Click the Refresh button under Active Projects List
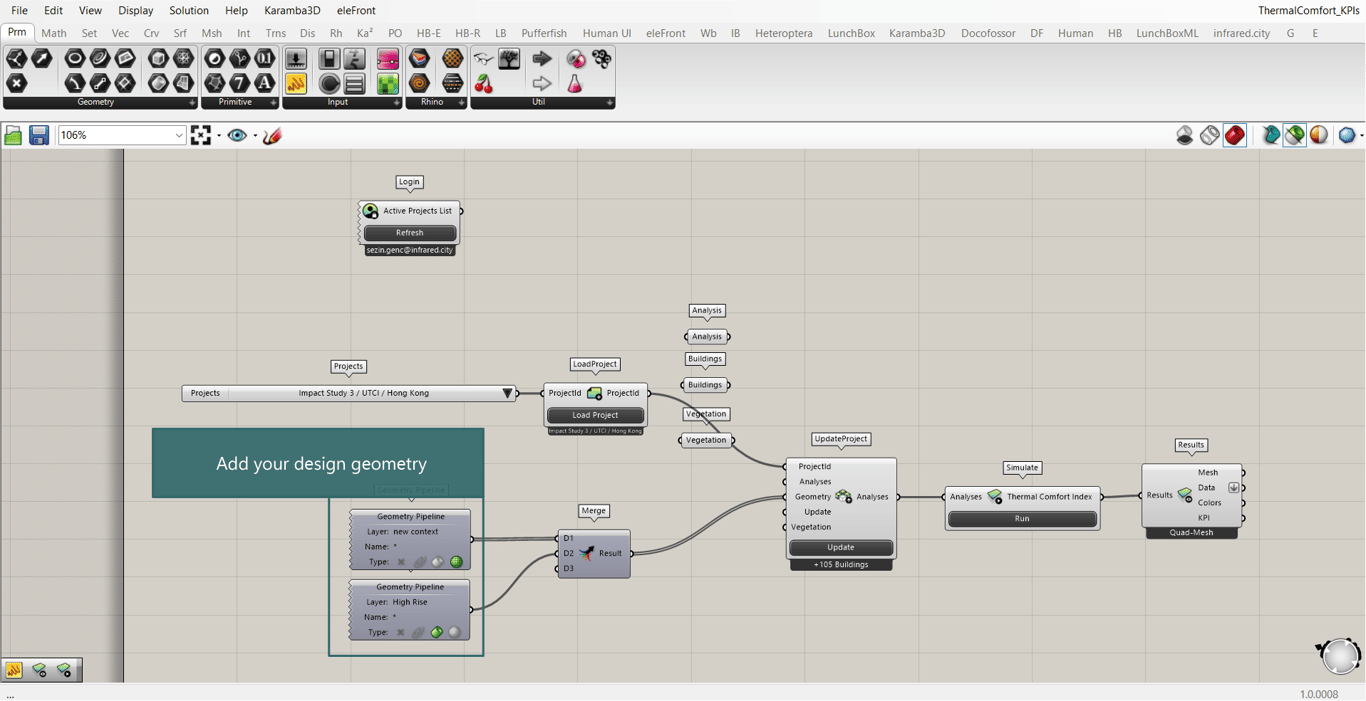The width and height of the screenshot is (1366, 701). click(x=409, y=233)
